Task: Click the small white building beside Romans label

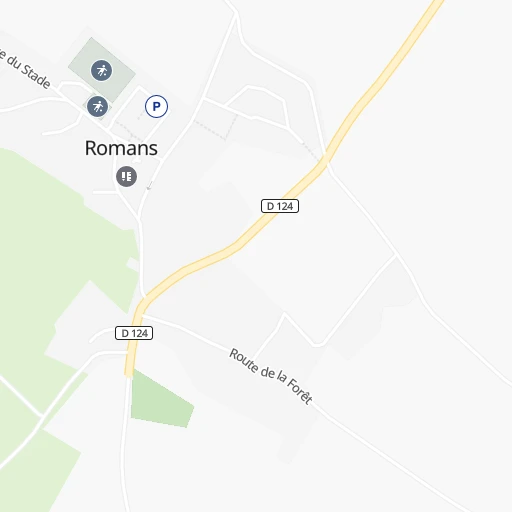Action: click(x=136, y=161)
